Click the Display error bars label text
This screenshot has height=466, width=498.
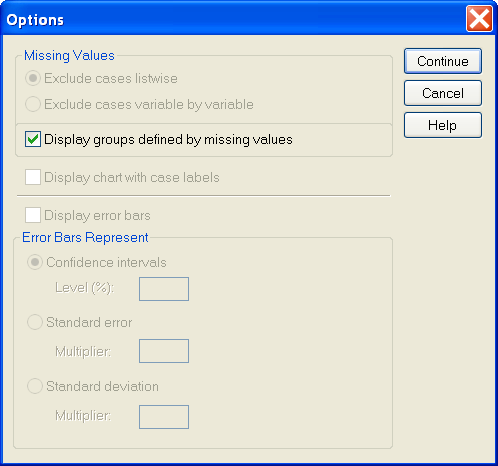97,216
